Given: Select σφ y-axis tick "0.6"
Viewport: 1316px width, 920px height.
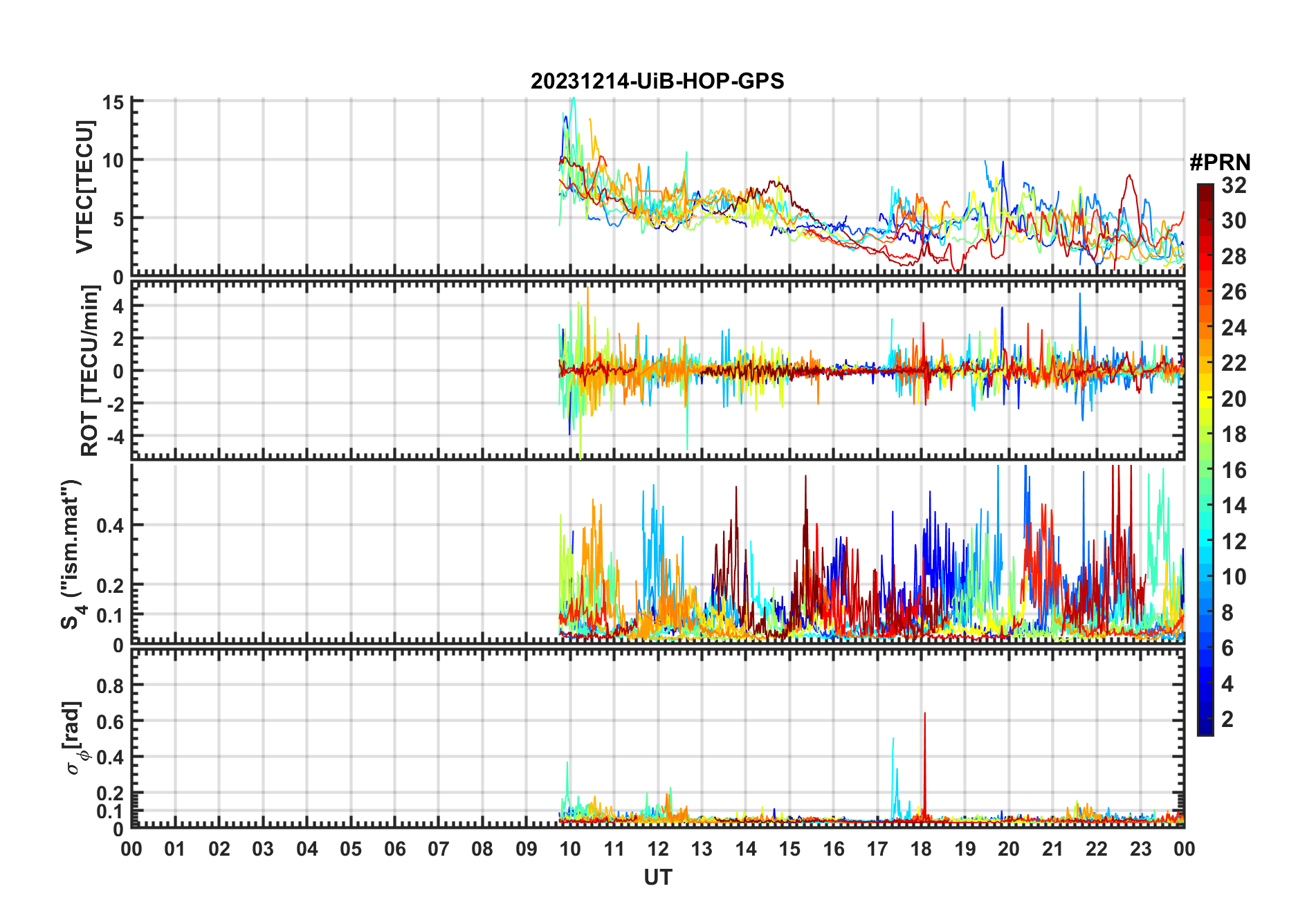Looking at the screenshot, I should [110, 721].
